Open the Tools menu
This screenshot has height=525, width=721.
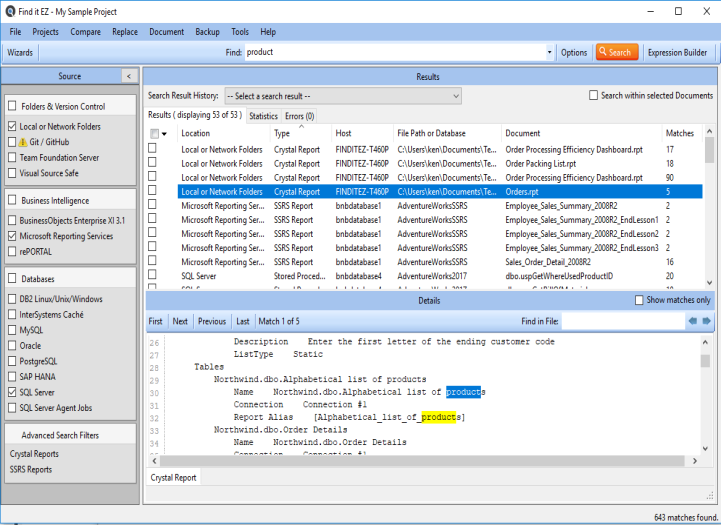pyautogui.click(x=240, y=32)
